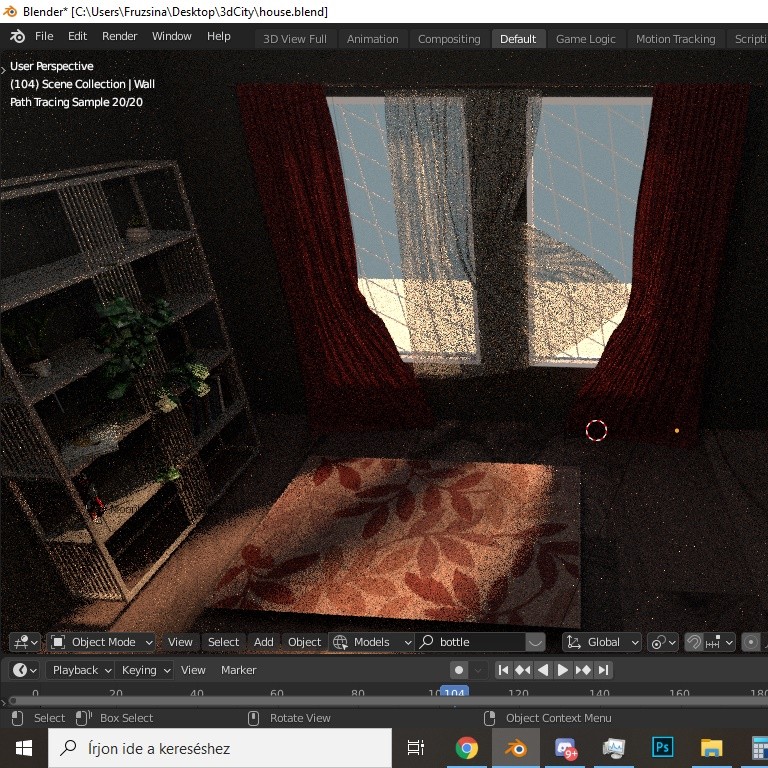Open Photoshop from the Windows taskbar
The width and height of the screenshot is (768, 768).
662,747
